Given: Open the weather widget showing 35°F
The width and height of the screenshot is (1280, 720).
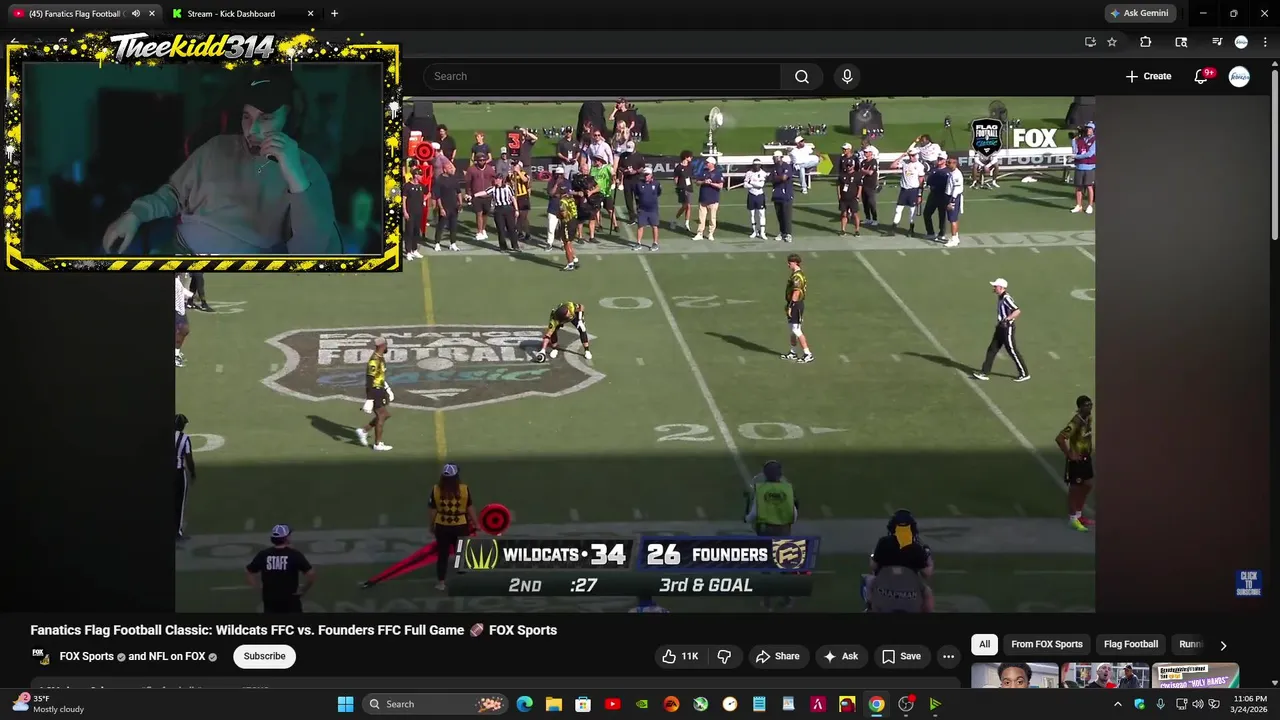Looking at the screenshot, I should (50, 704).
